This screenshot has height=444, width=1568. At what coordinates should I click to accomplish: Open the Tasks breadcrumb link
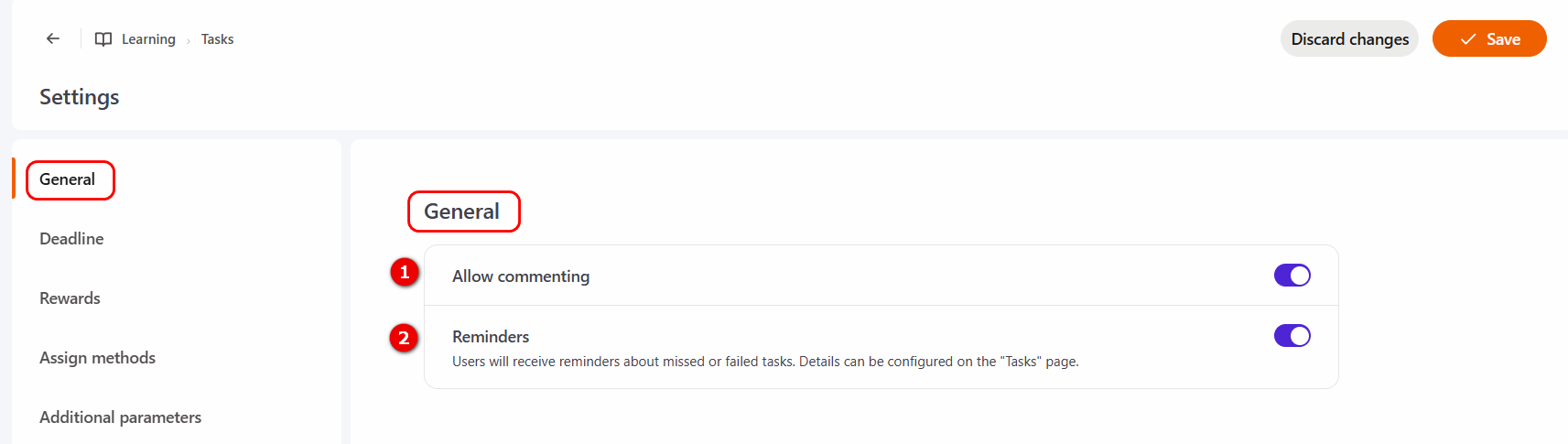[x=217, y=39]
